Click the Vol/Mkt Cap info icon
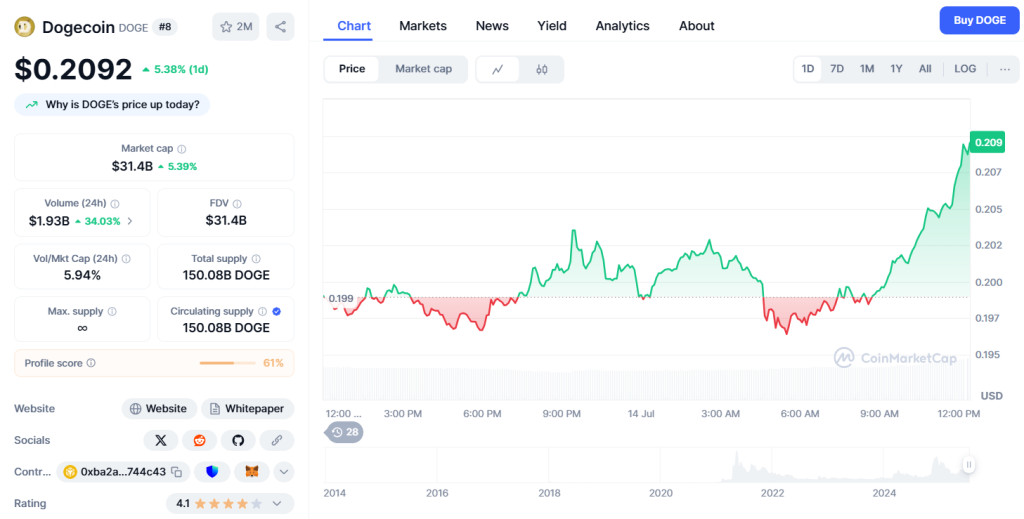Viewport: 1024px width, 519px height. (x=126, y=259)
